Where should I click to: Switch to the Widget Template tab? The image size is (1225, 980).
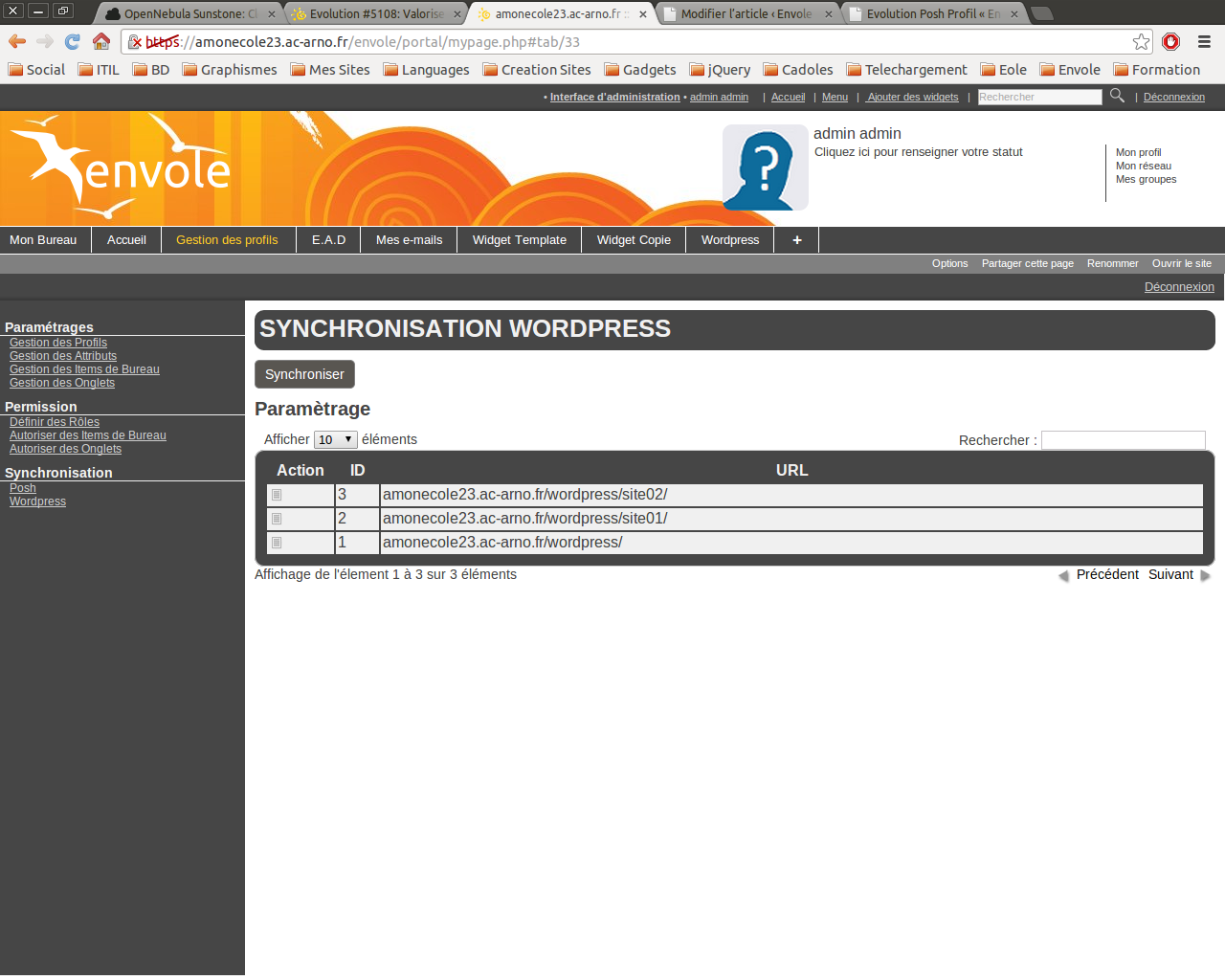click(x=519, y=240)
